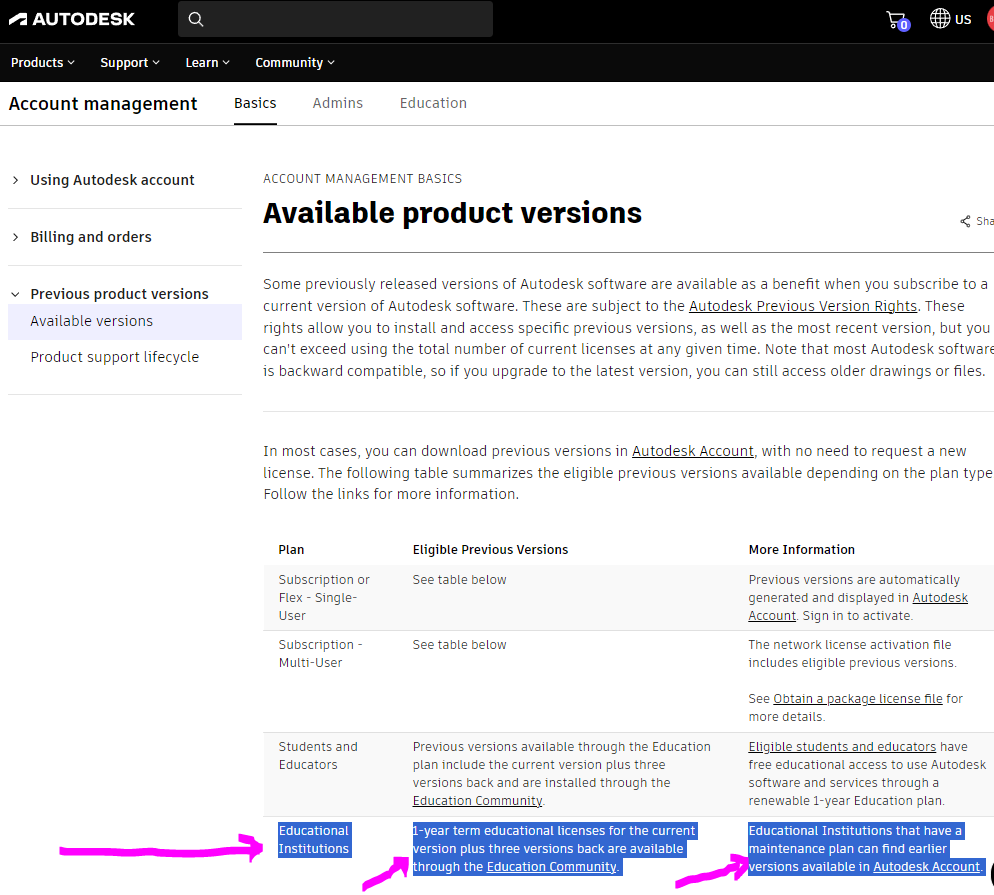994x895 pixels.
Task: Click the globe region selector icon
Action: 938,18
